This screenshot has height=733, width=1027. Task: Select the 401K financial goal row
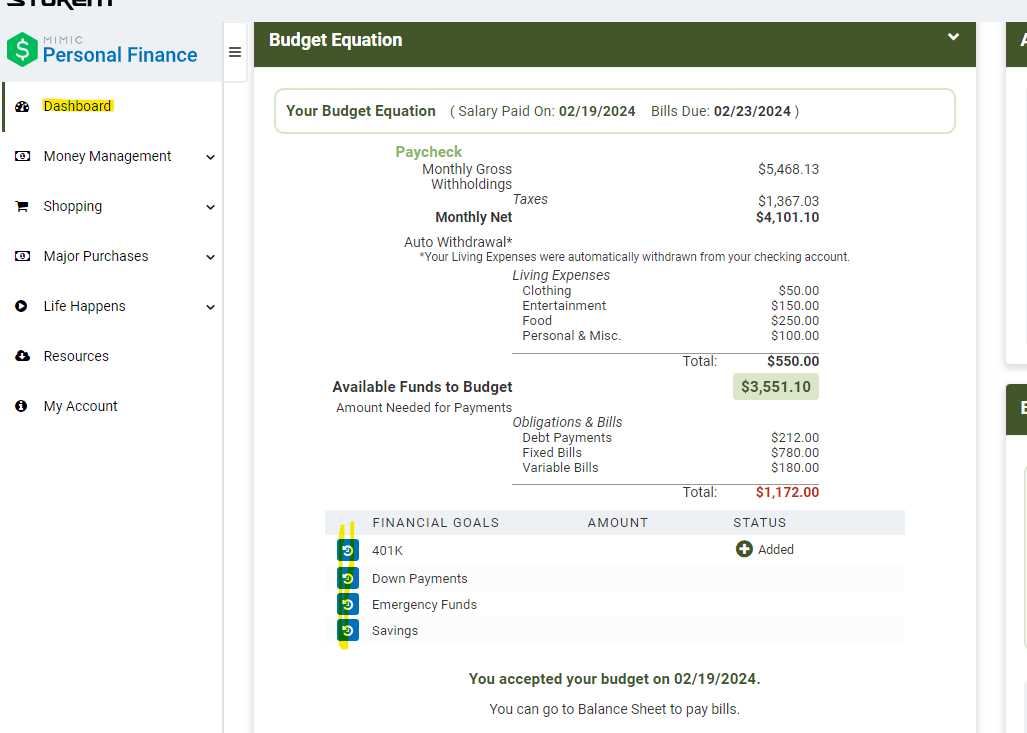pos(614,550)
